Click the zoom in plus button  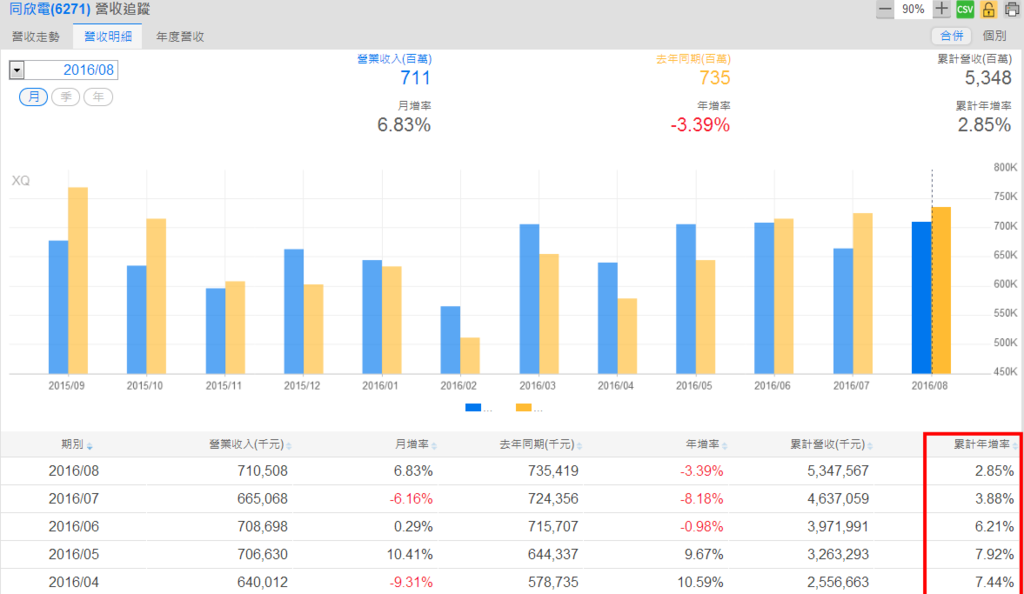pos(941,9)
